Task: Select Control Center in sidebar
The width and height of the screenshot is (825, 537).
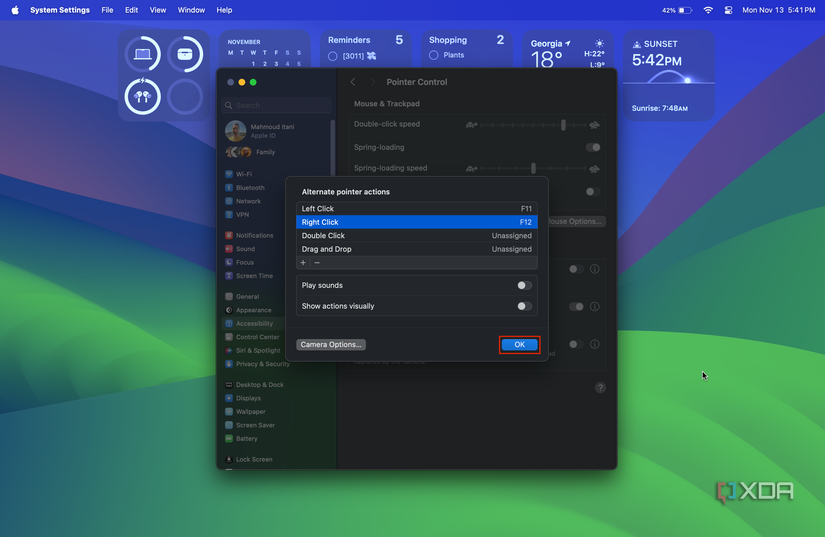Action: [253, 337]
